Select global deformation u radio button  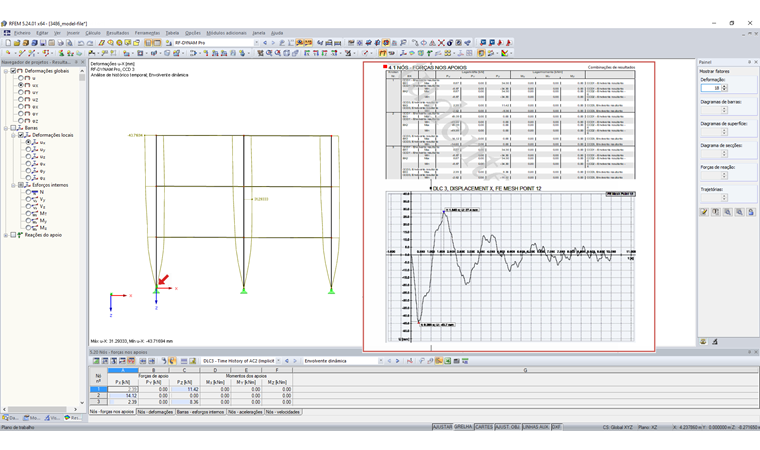pos(21,78)
